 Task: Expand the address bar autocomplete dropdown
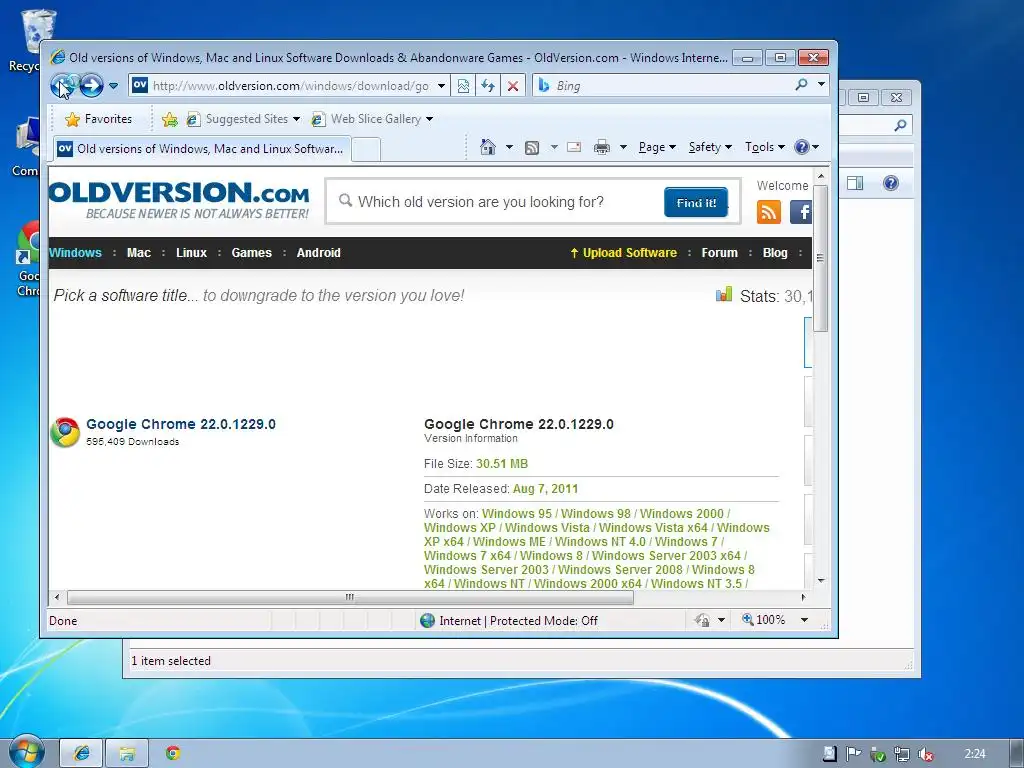tap(441, 86)
